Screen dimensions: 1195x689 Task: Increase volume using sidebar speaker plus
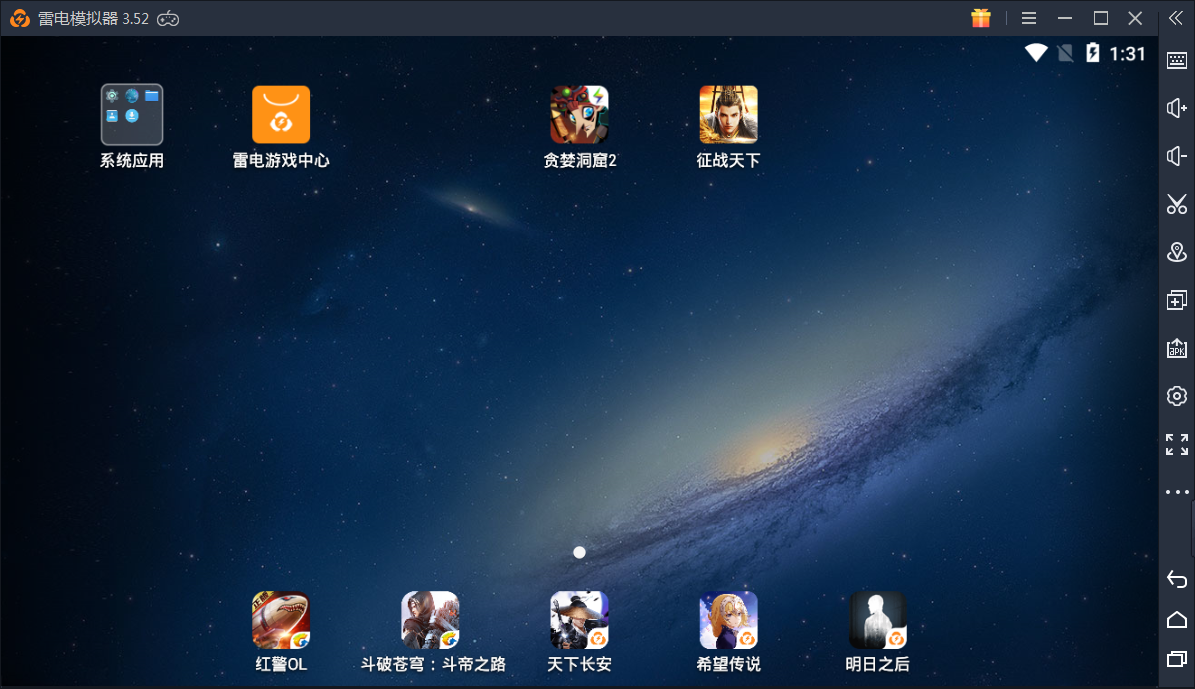(1177, 108)
